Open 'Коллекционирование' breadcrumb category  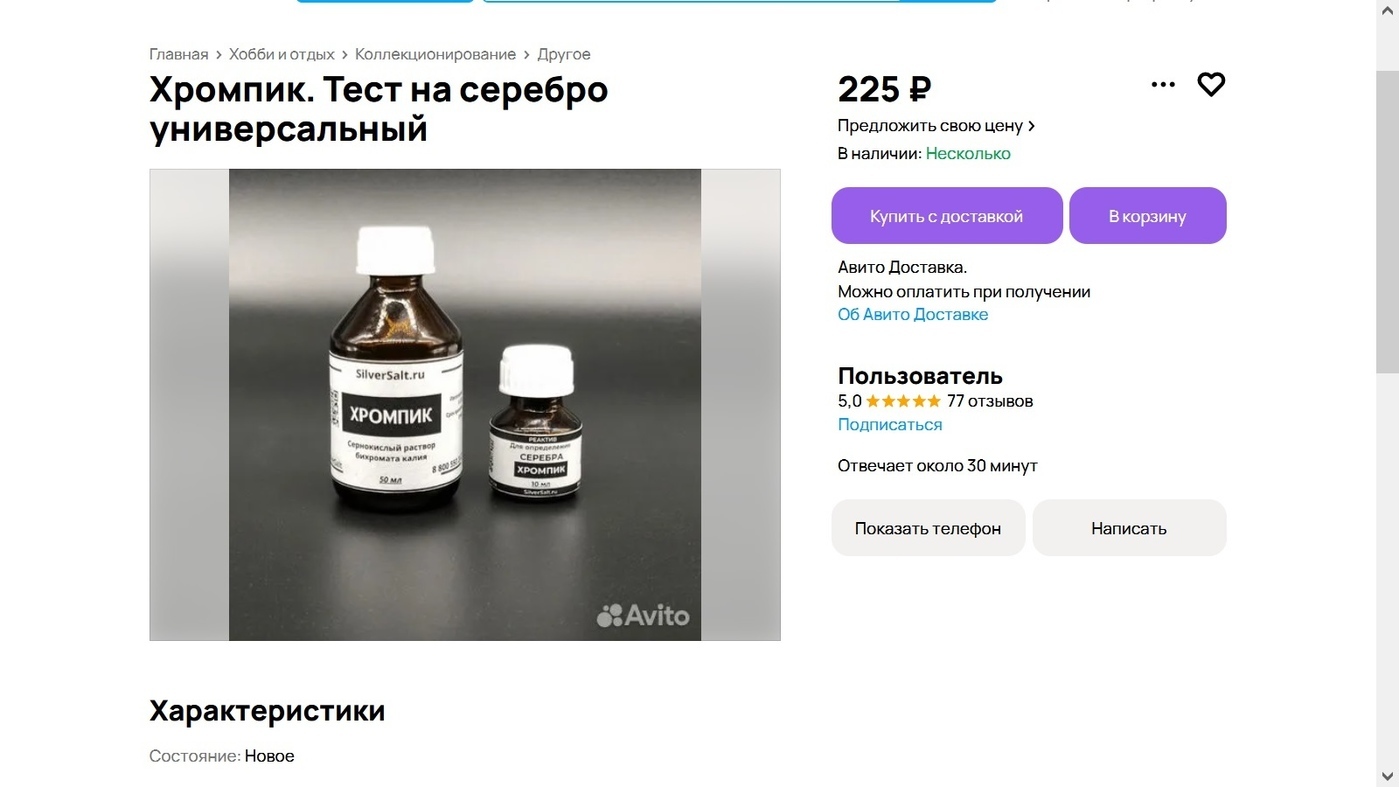click(436, 54)
